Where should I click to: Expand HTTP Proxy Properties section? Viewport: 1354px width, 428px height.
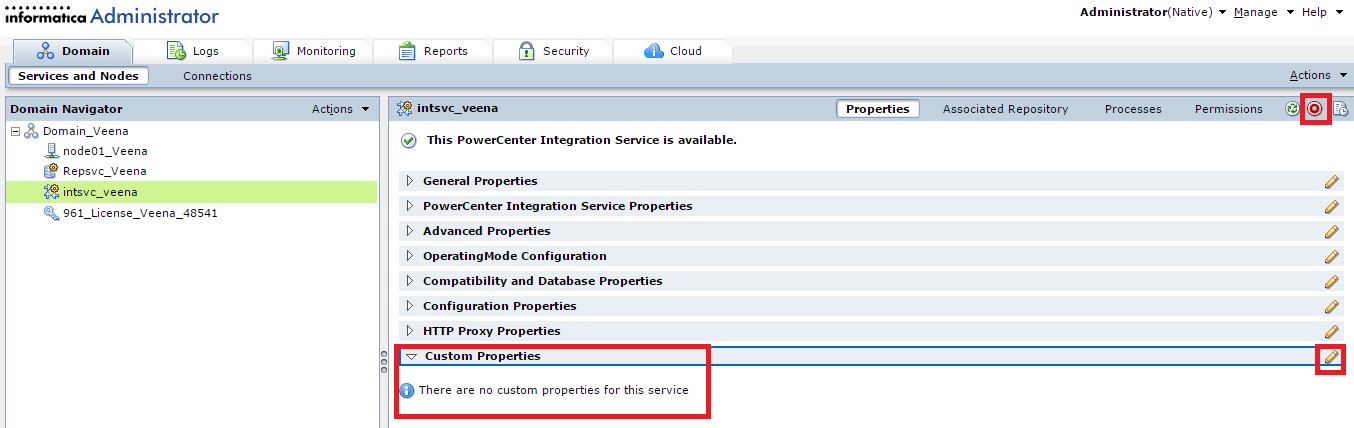409,331
